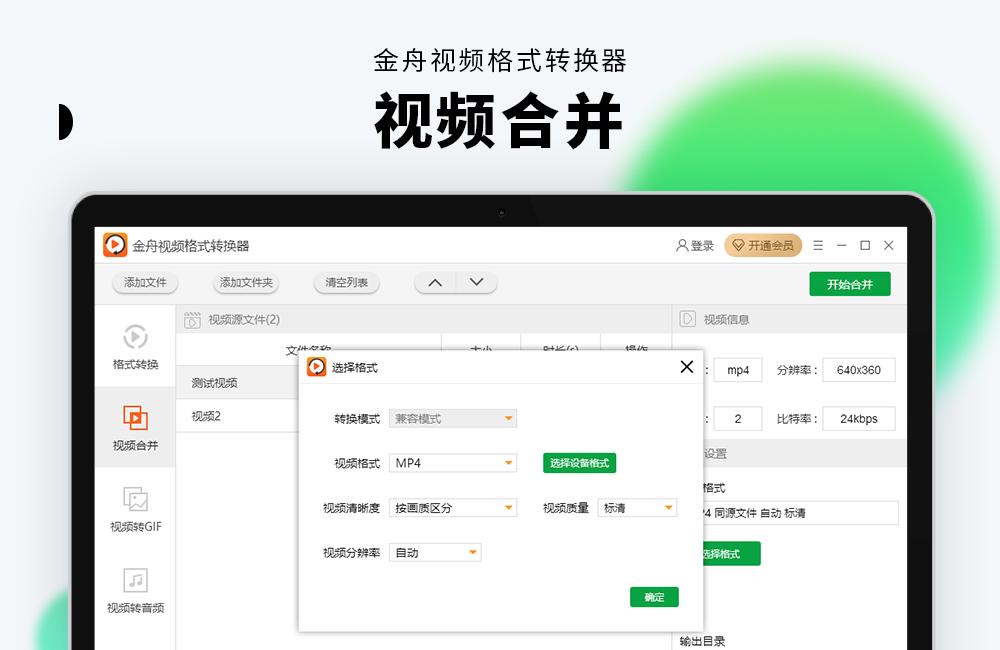The image size is (1000, 650).
Task: Click the 视频信息 panel header text
Action: coord(726,320)
